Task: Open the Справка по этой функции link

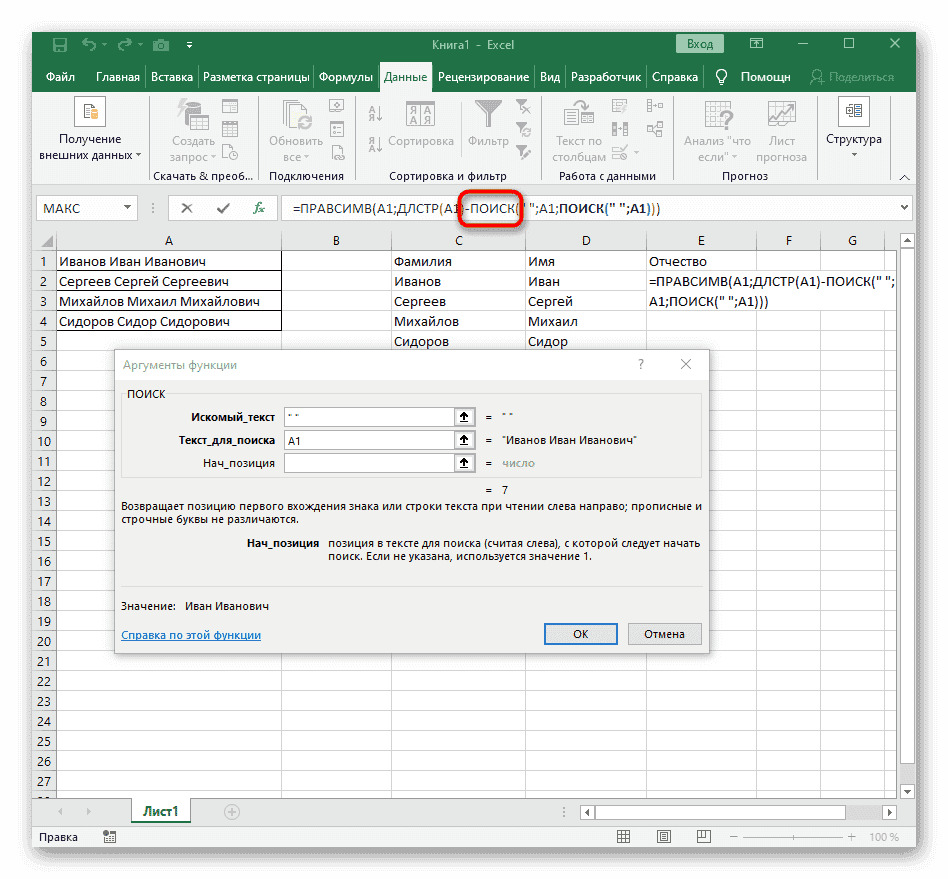Action: [x=191, y=635]
